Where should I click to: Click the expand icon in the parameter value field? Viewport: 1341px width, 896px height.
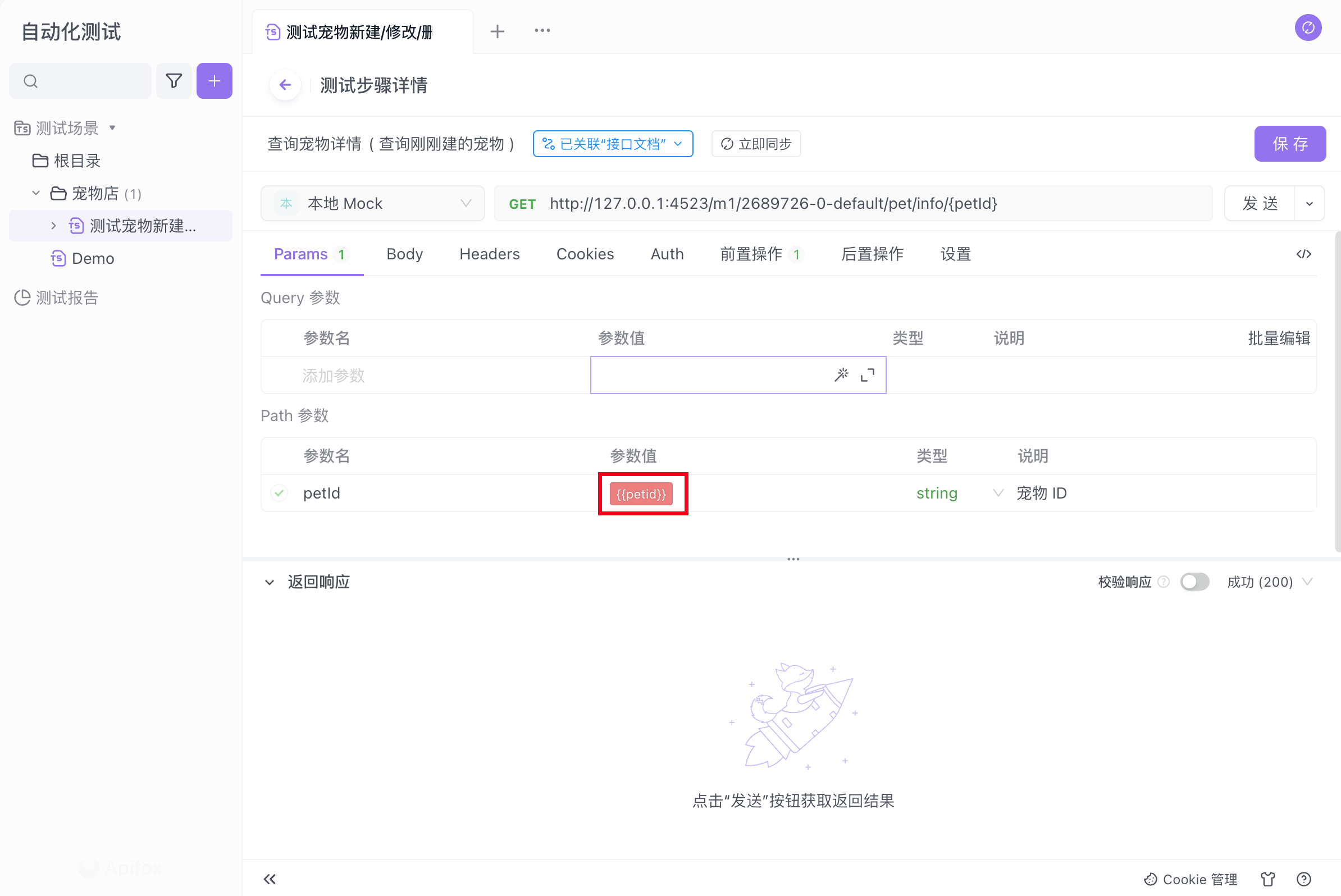click(x=867, y=375)
